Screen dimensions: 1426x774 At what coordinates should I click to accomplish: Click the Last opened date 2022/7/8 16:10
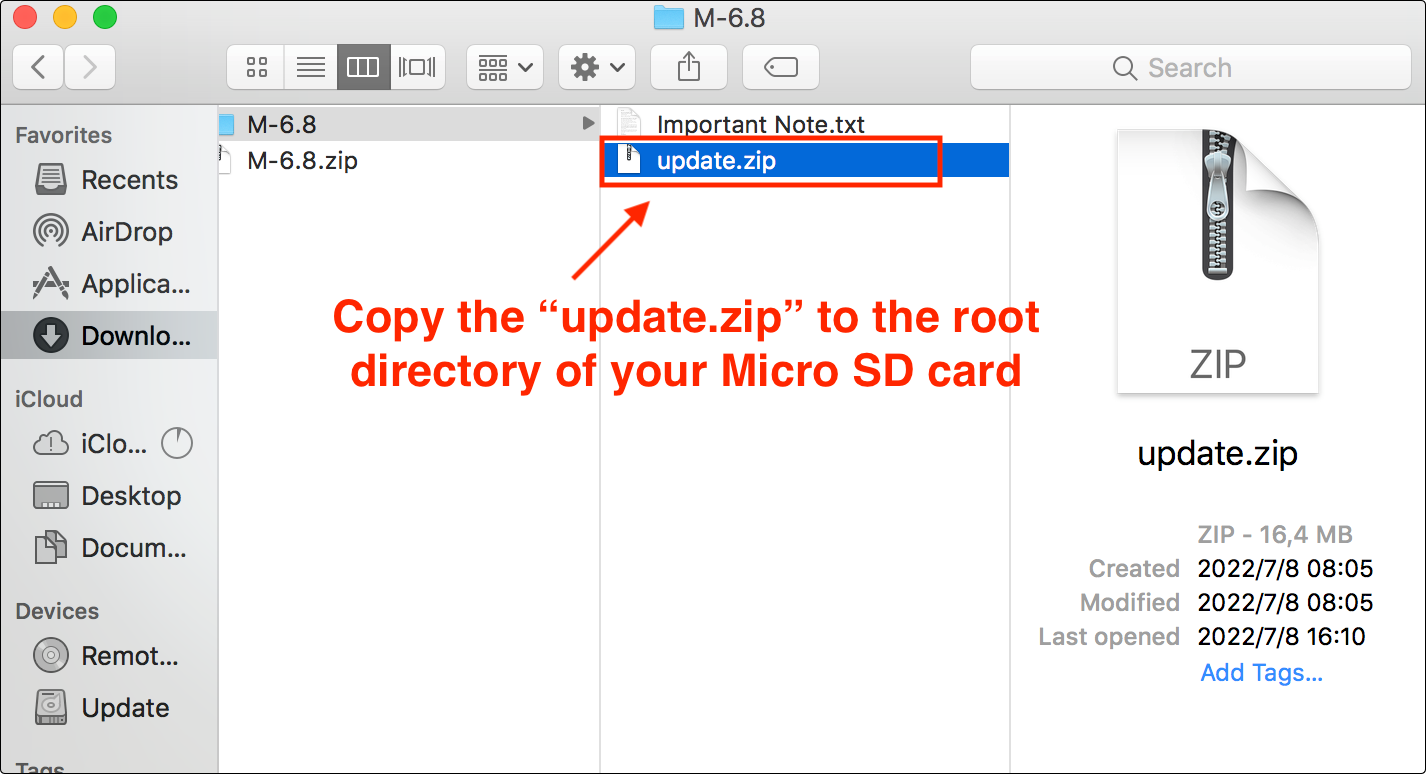[x=1281, y=637]
